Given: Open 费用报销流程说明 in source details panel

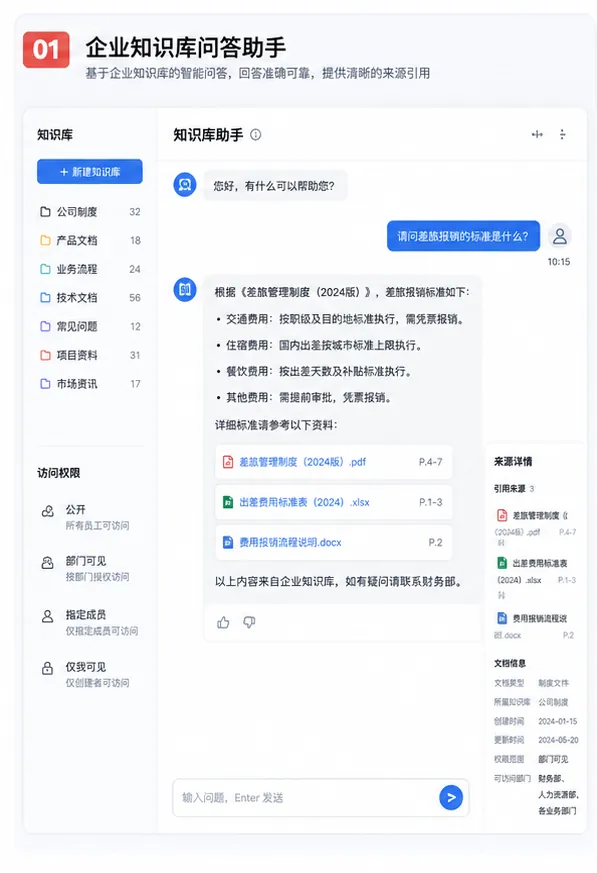Looking at the screenshot, I should [x=535, y=626].
